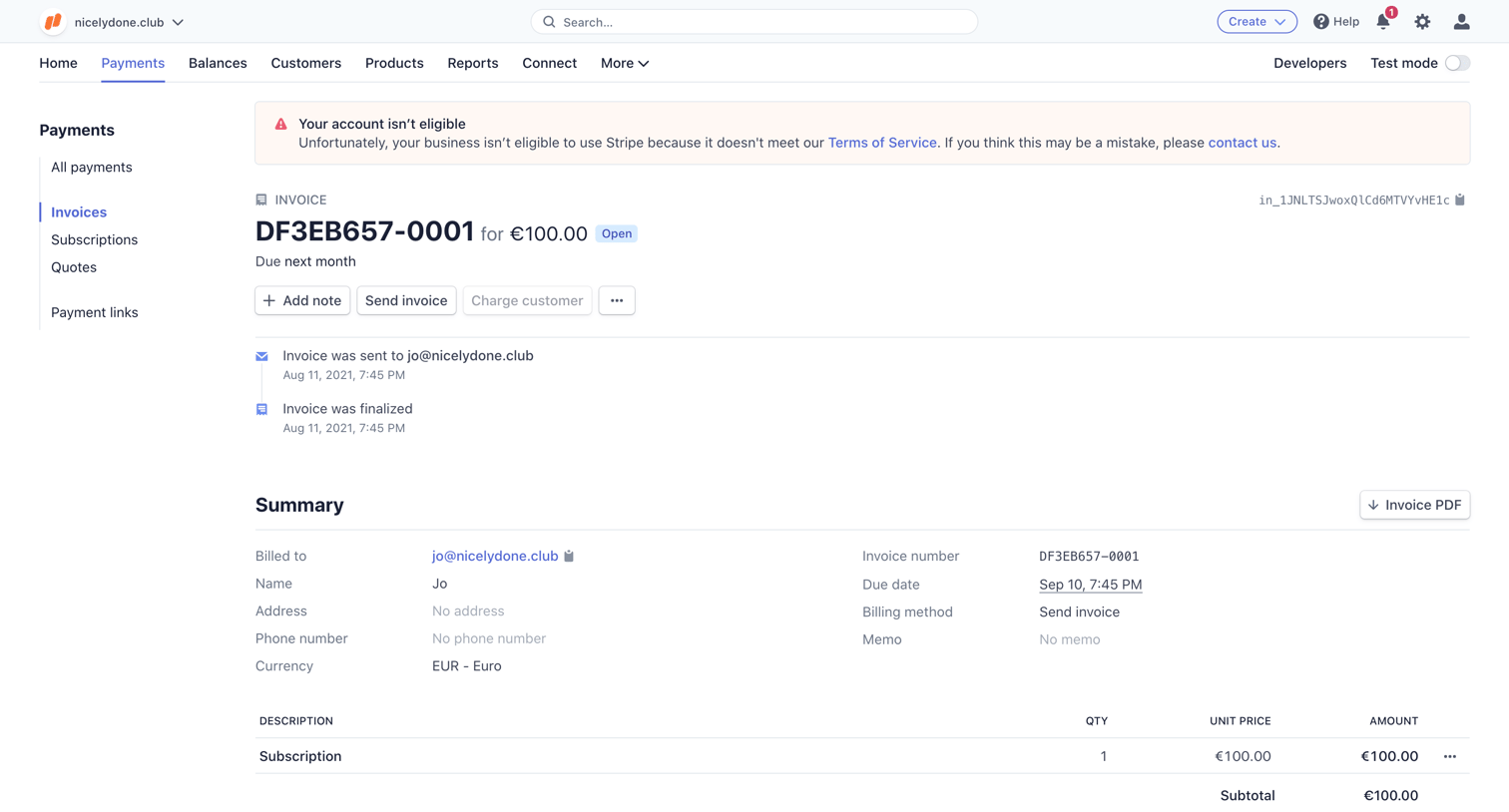This screenshot has width=1509, height=812.
Task: Click invoice number value DF3EB657-0001 in Summary
Action: point(1089,557)
